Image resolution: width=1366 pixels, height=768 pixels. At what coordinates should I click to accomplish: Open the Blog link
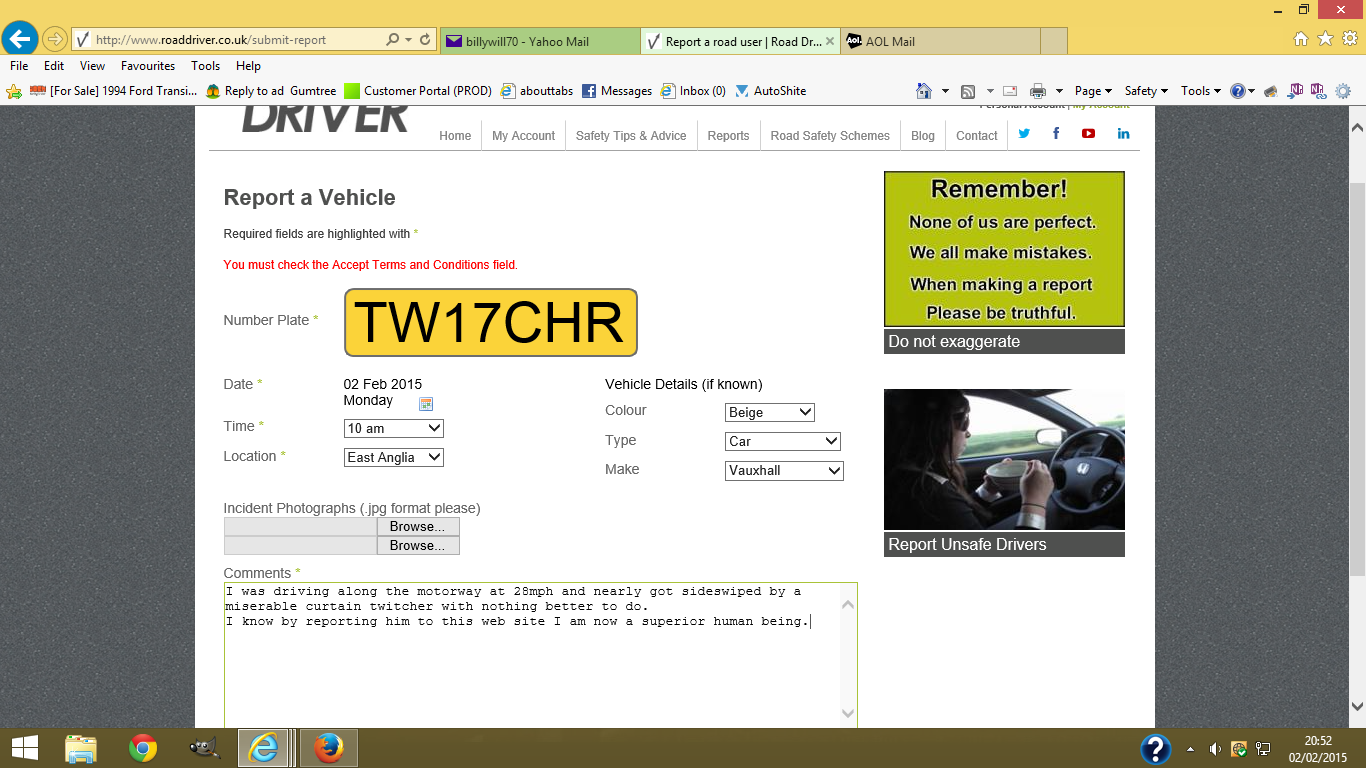923,136
